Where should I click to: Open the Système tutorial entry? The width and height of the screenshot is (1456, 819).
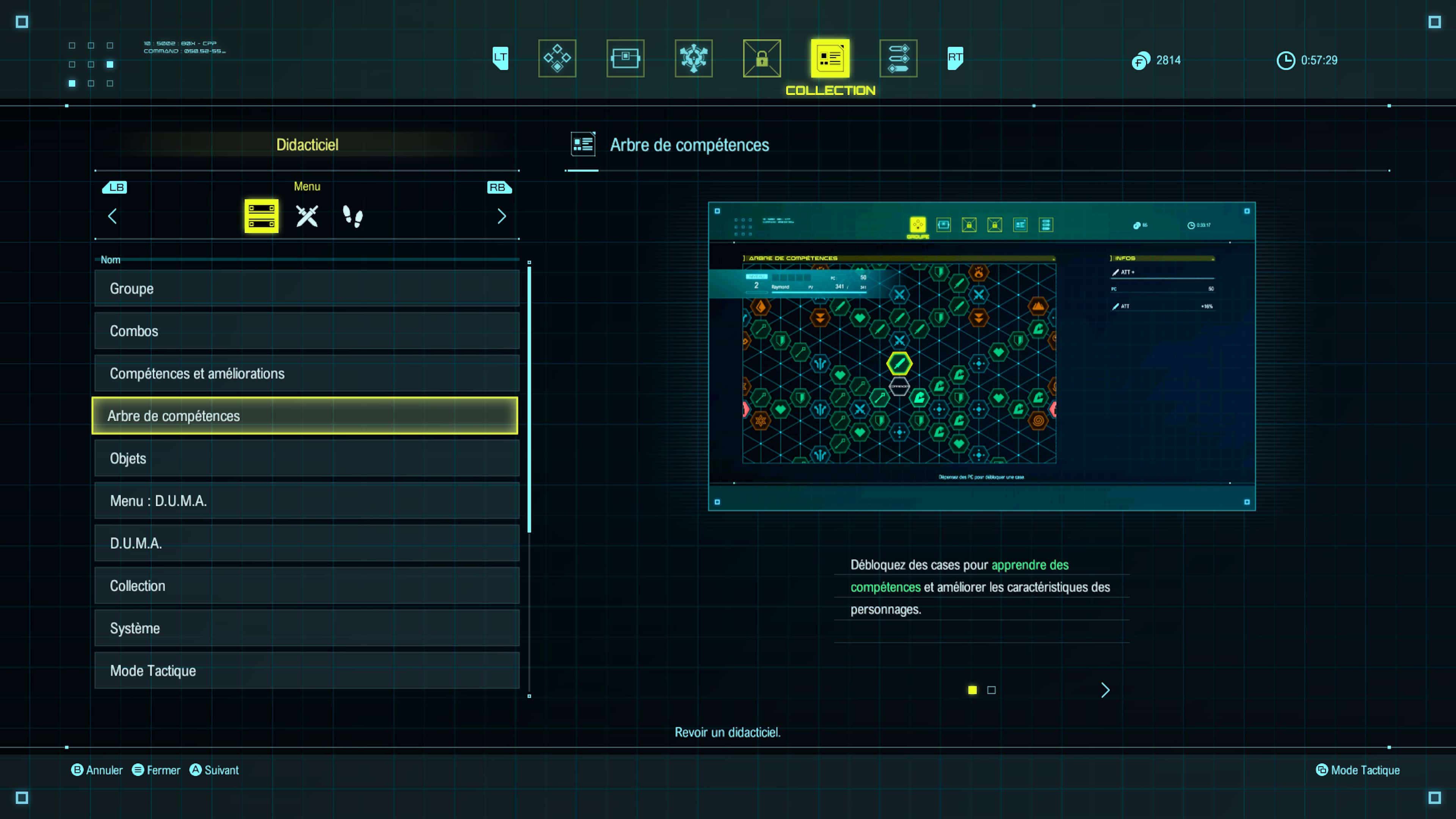pyautogui.click(x=307, y=628)
